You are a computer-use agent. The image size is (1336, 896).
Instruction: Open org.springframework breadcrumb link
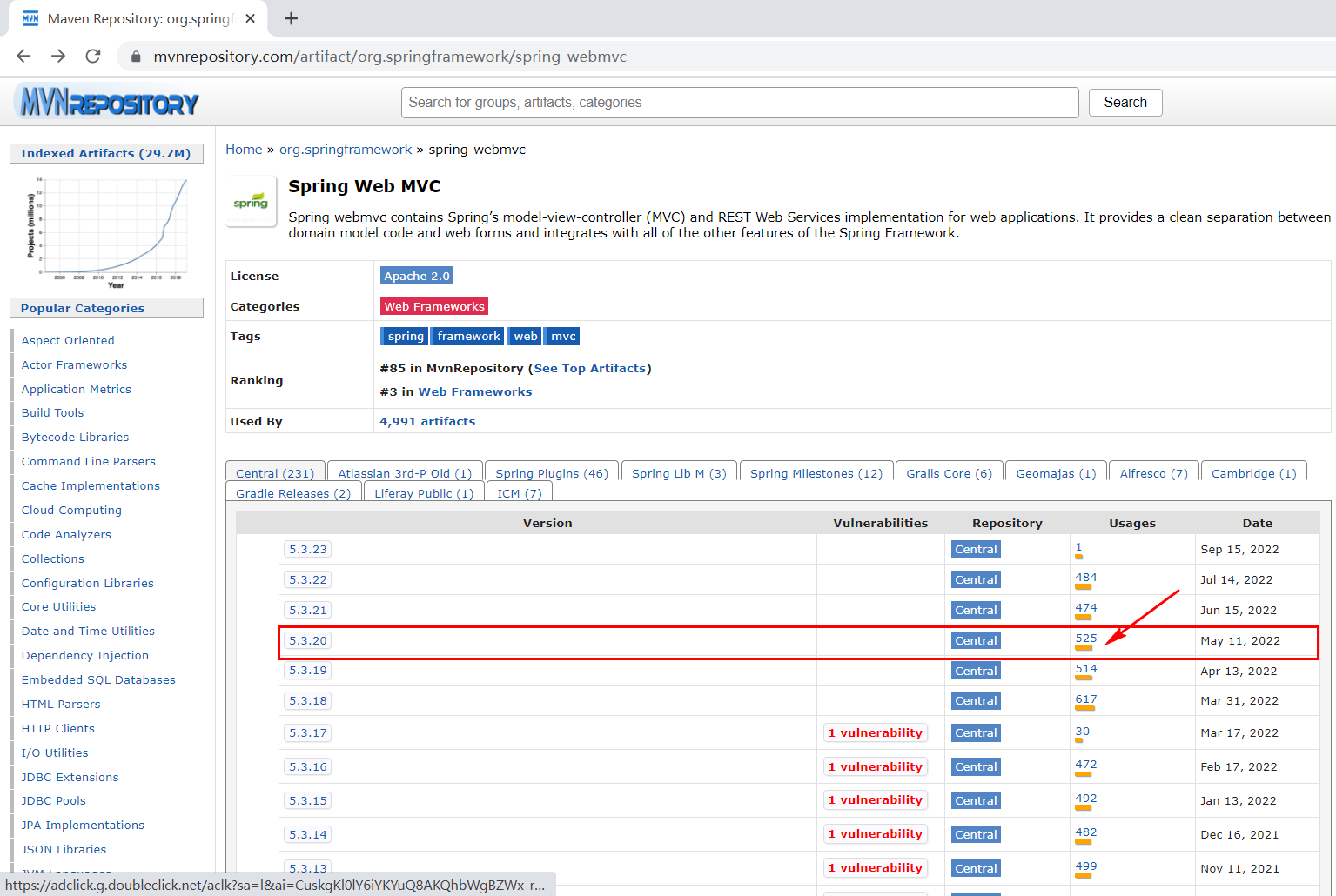(346, 150)
